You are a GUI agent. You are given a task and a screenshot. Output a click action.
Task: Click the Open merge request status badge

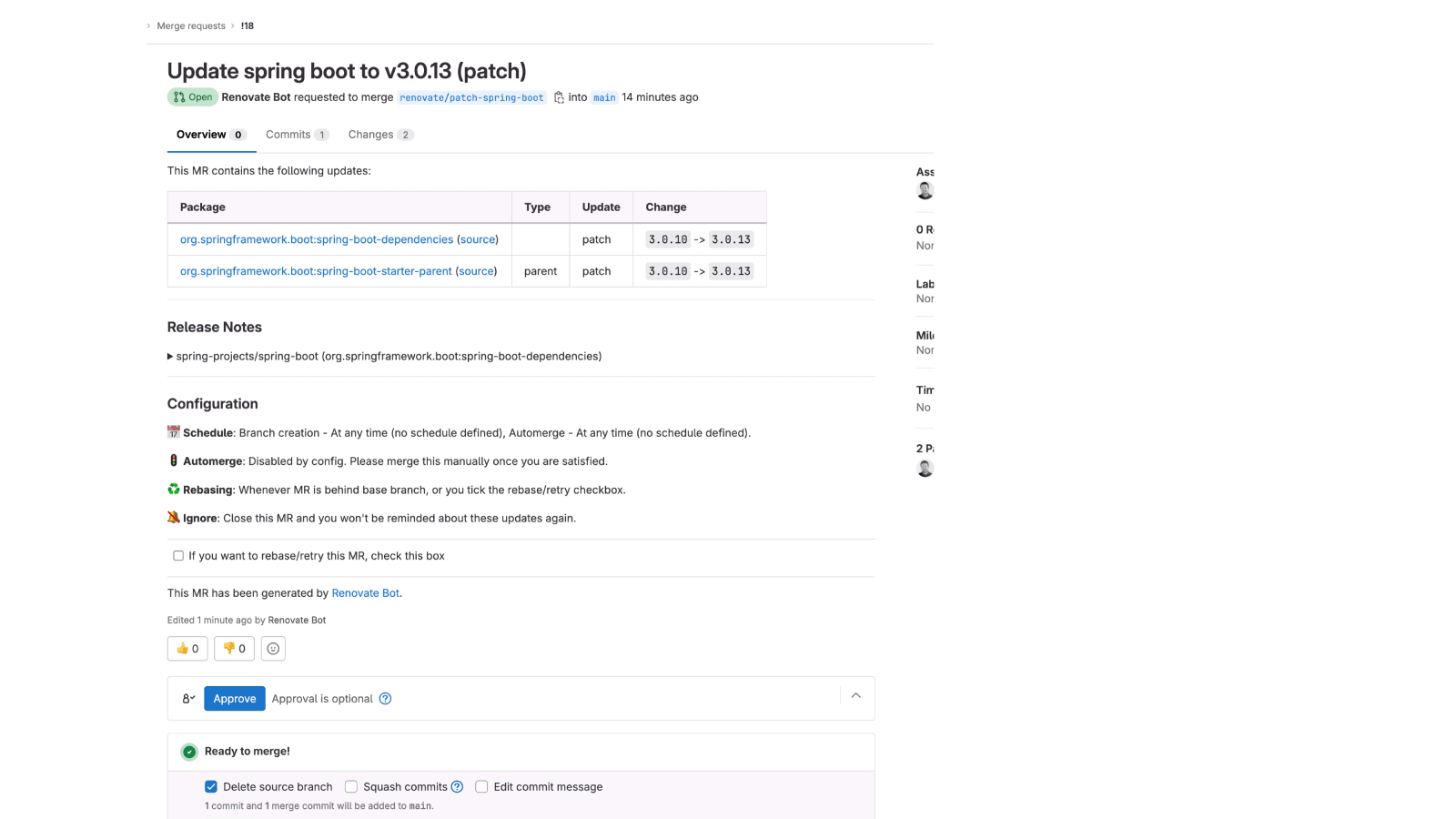pos(192,97)
